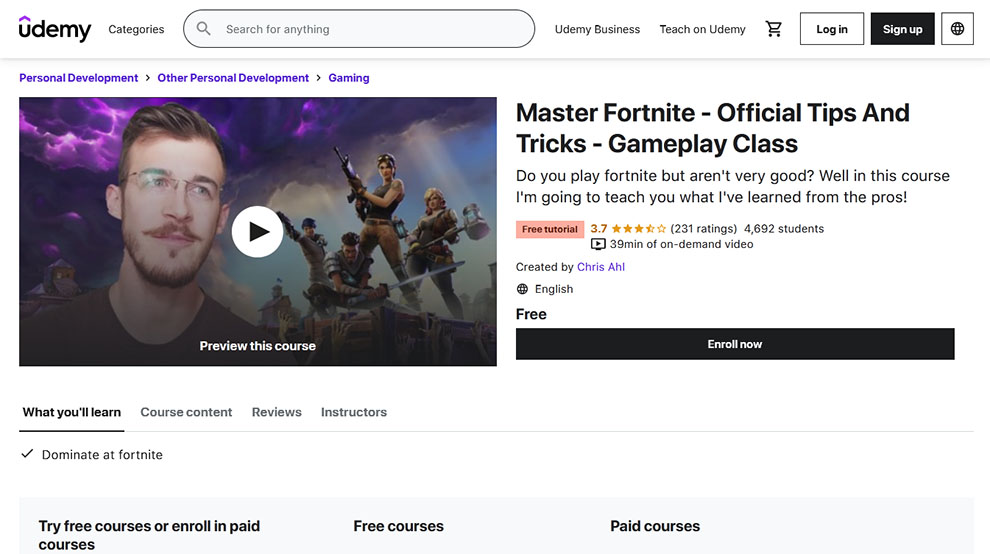This screenshot has height=554, width=990.
Task: Click the Log in button
Action: pos(832,28)
